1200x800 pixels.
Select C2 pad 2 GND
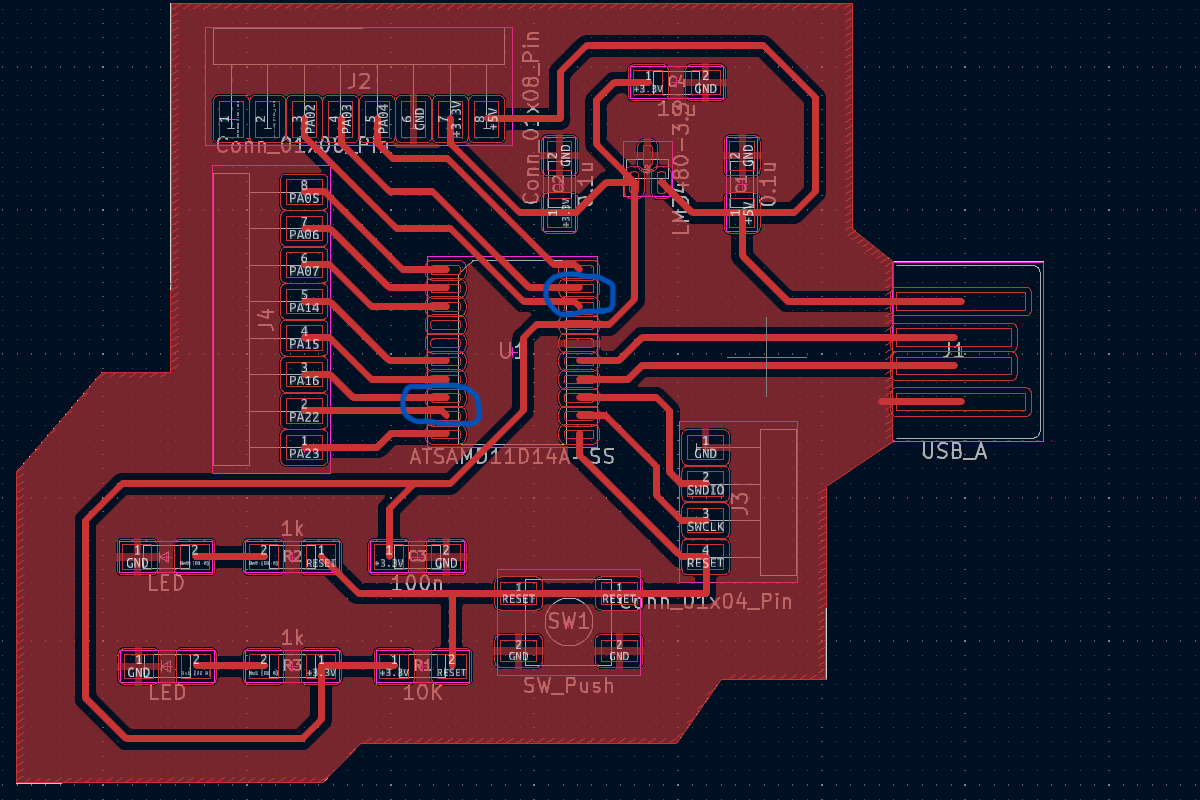pyautogui.click(x=559, y=156)
